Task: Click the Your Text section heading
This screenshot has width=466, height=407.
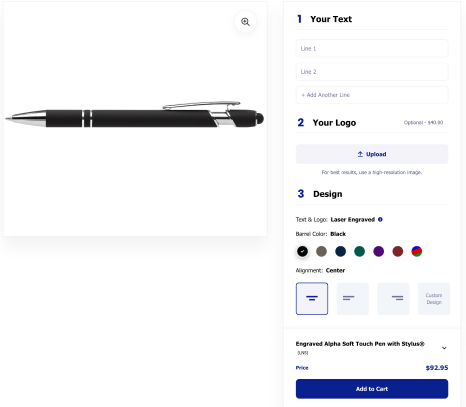Action: (x=331, y=19)
